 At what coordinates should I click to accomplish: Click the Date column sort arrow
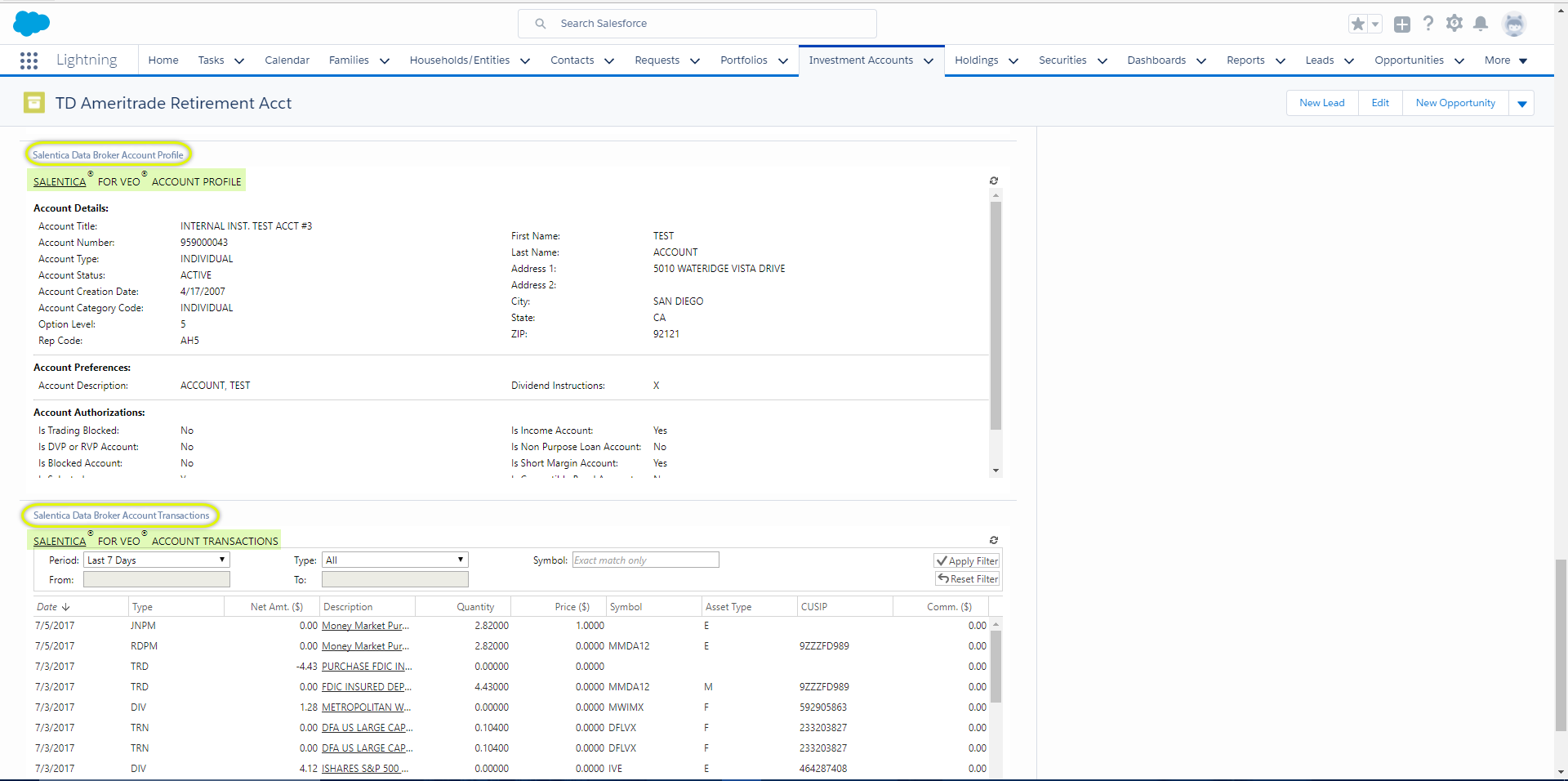click(x=66, y=607)
